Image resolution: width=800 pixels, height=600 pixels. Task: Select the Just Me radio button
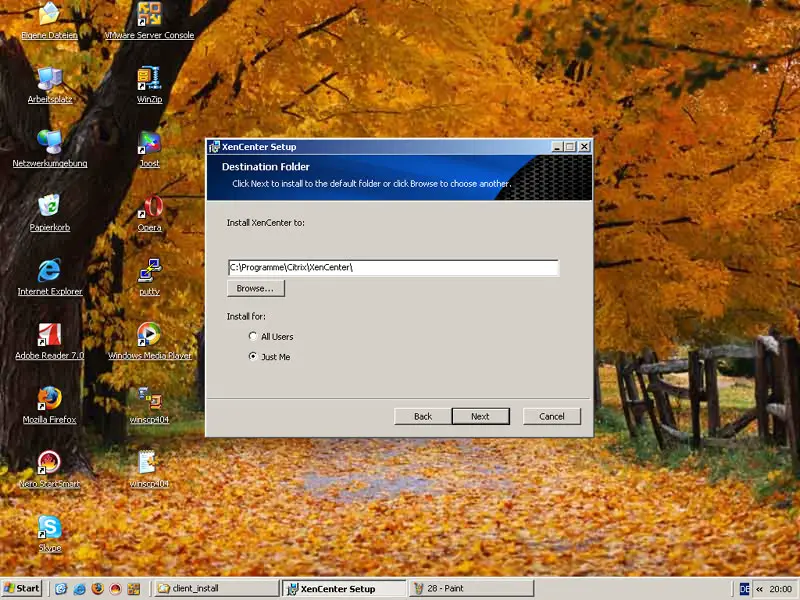pos(253,356)
